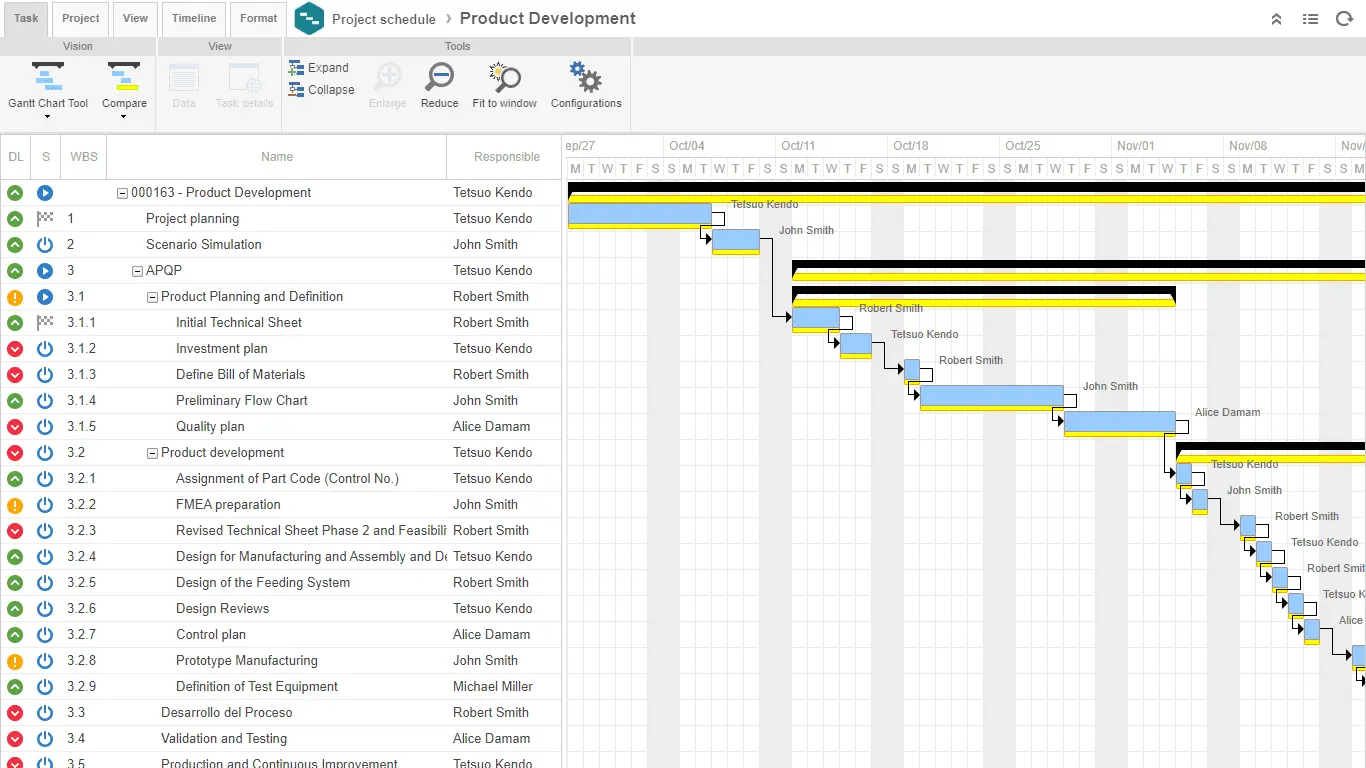Select the Gantt Chart Tool icon
Screen dimensions: 1366x768
click(47, 78)
